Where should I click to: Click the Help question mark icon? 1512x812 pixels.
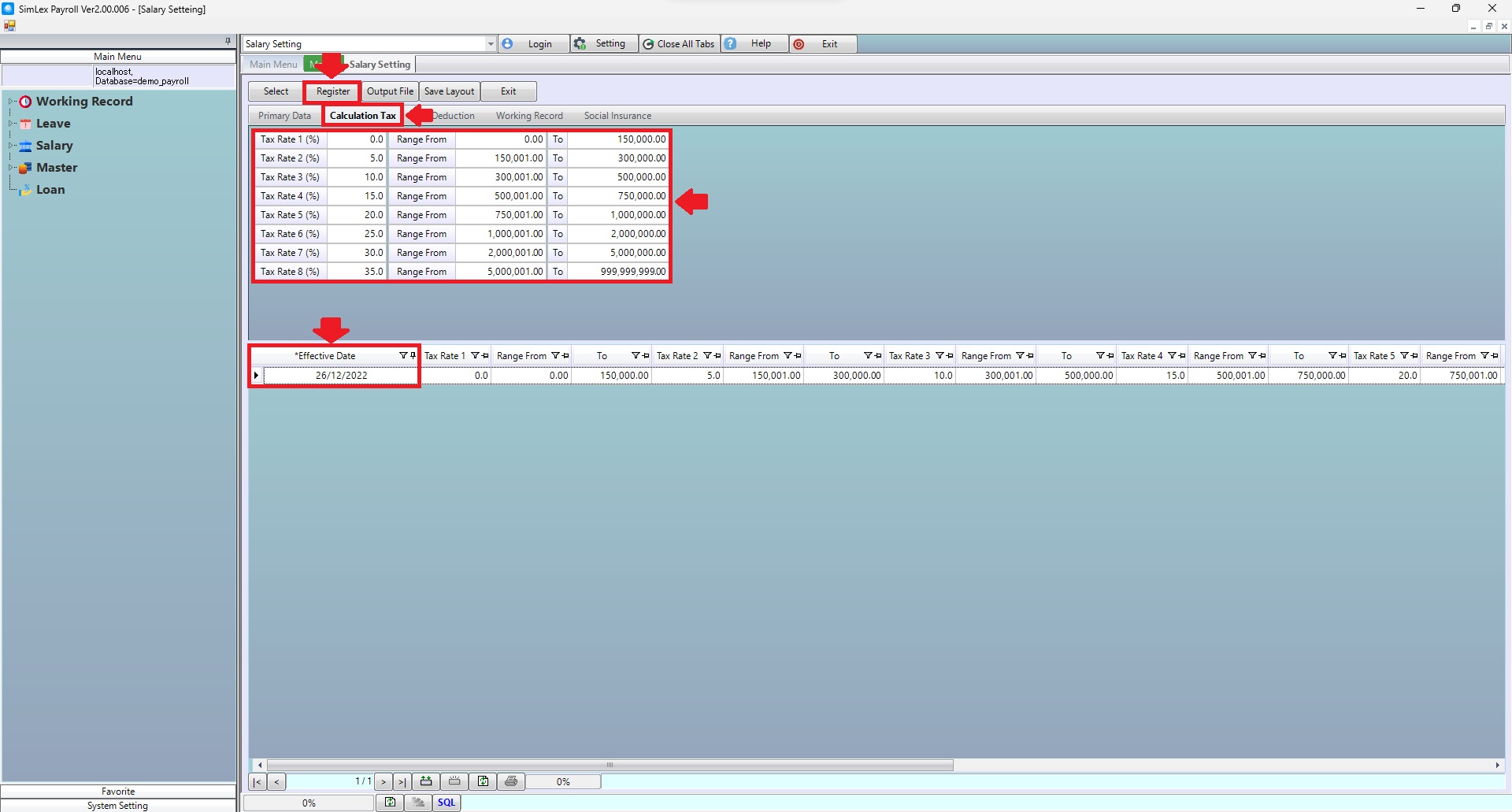[731, 44]
